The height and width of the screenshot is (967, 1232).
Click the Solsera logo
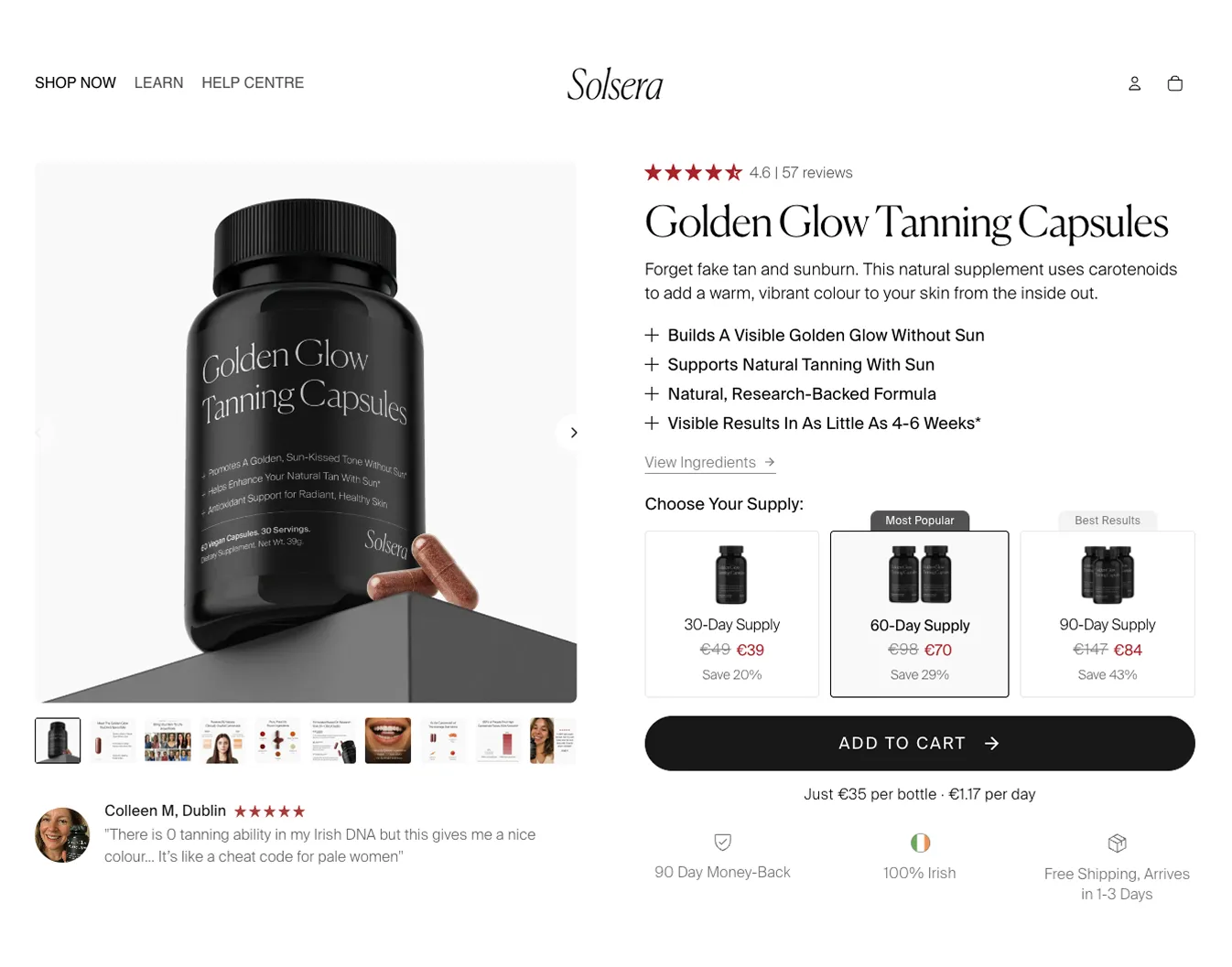coord(615,84)
